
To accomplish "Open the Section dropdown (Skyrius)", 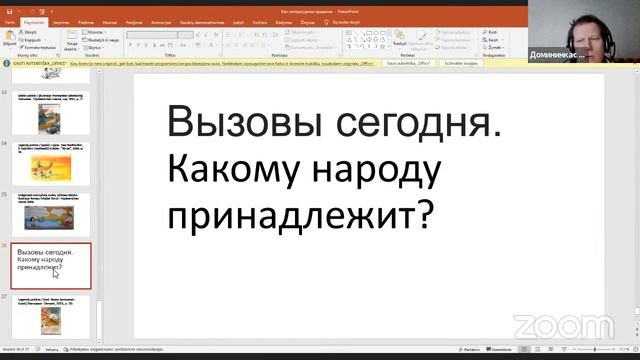I will click(x=93, y=48).
